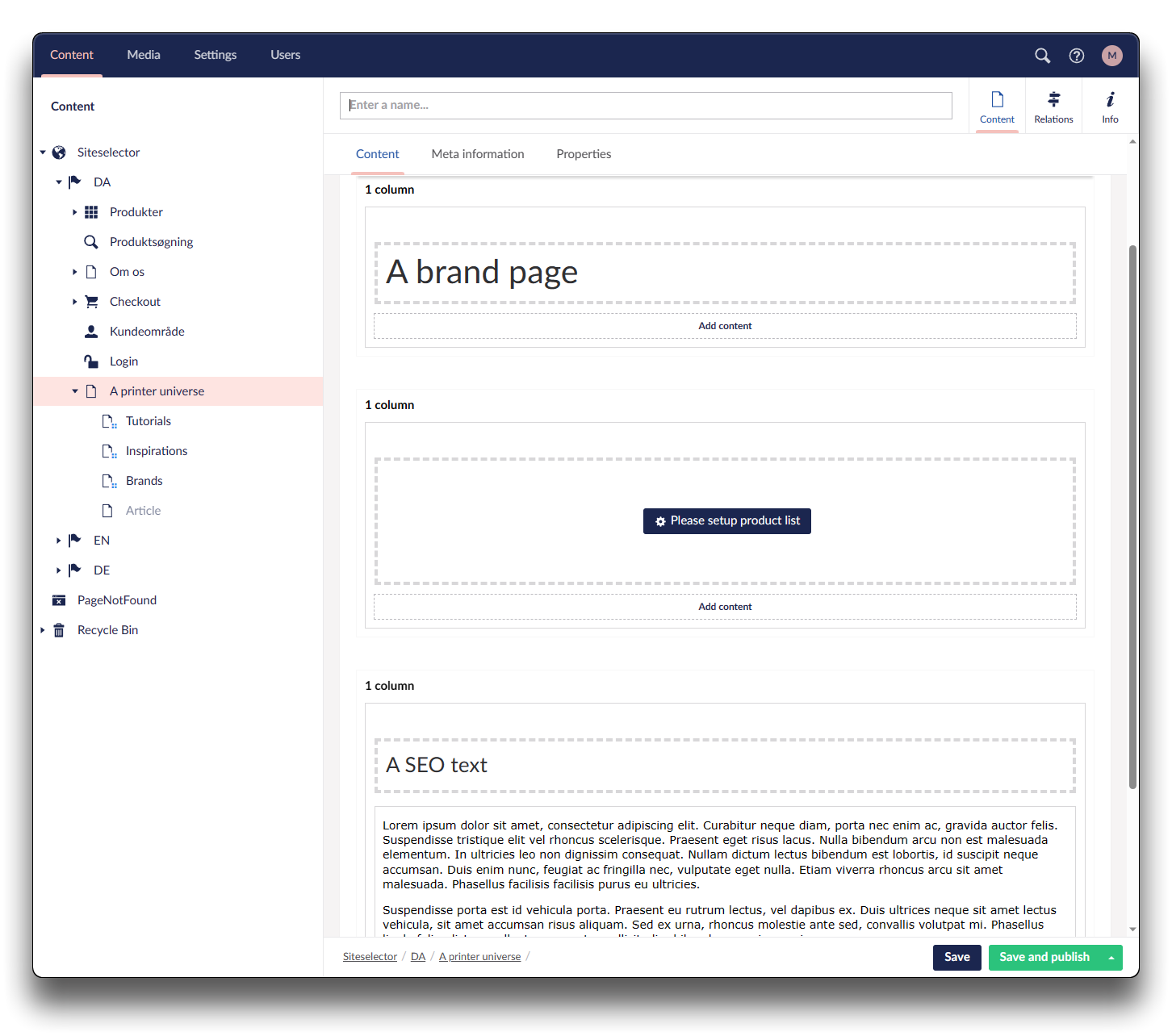Go to the Media section
Screen dimensions: 1172x1036
pos(144,55)
